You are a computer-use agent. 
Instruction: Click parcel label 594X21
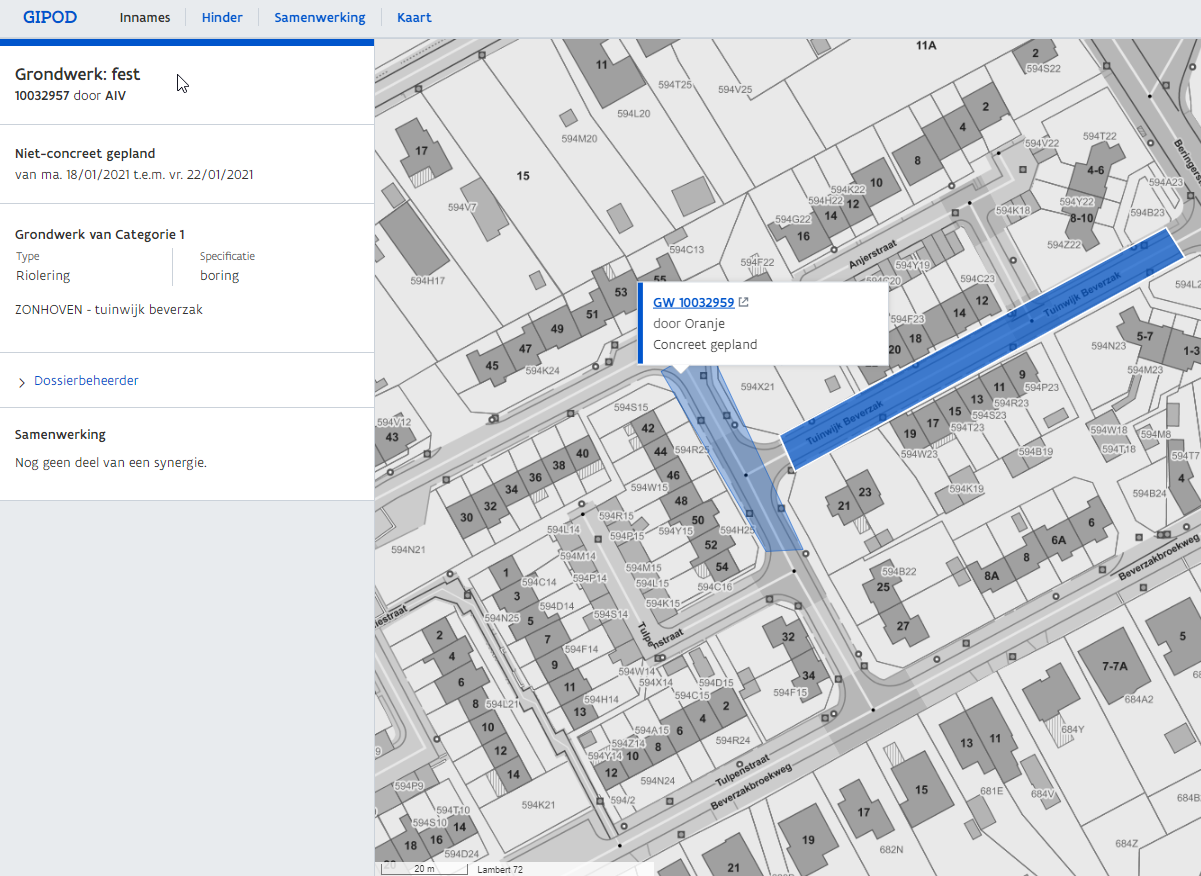point(758,386)
